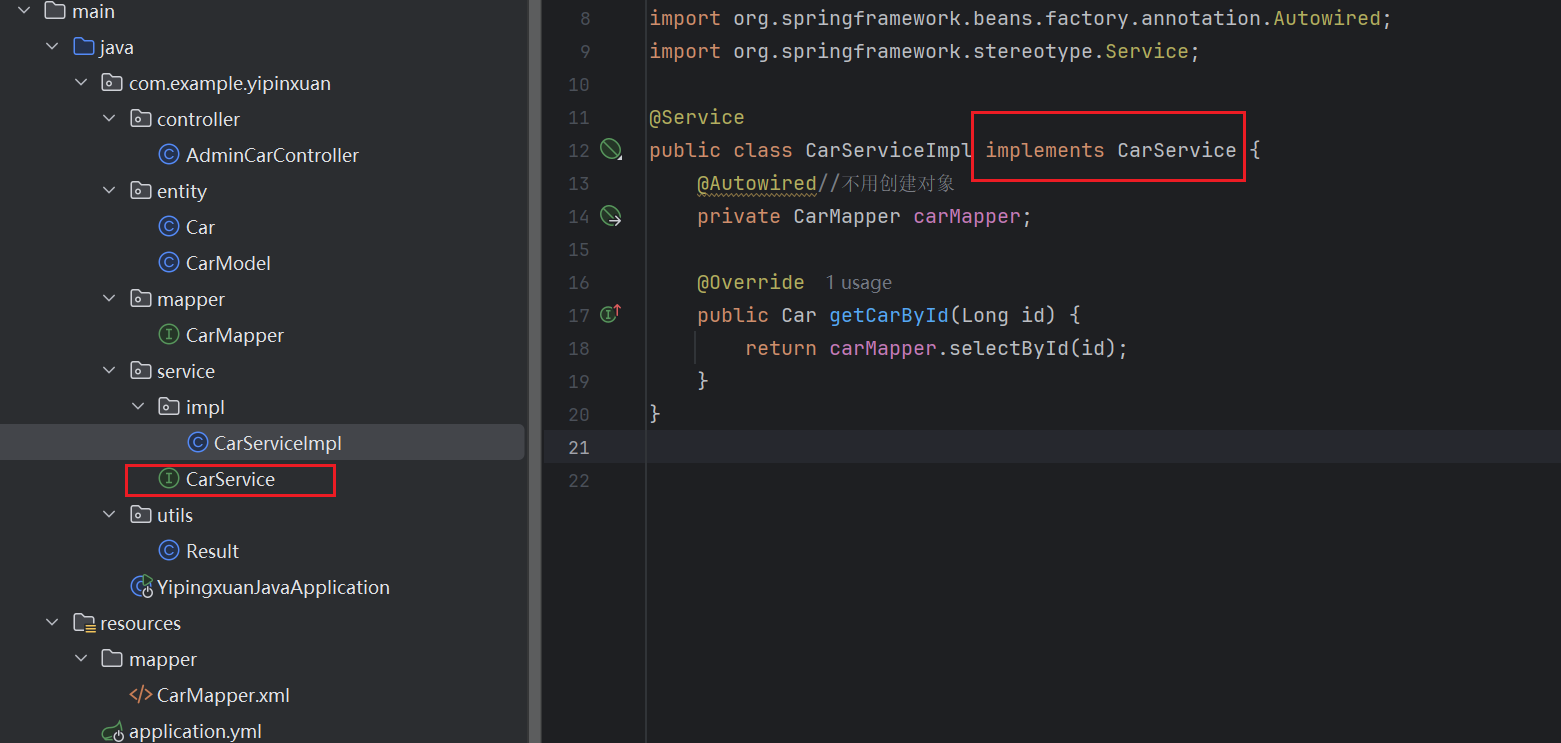Click the Autowired import statement on line 8
This screenshot has height=743, width=1561.
(1021, 18)
